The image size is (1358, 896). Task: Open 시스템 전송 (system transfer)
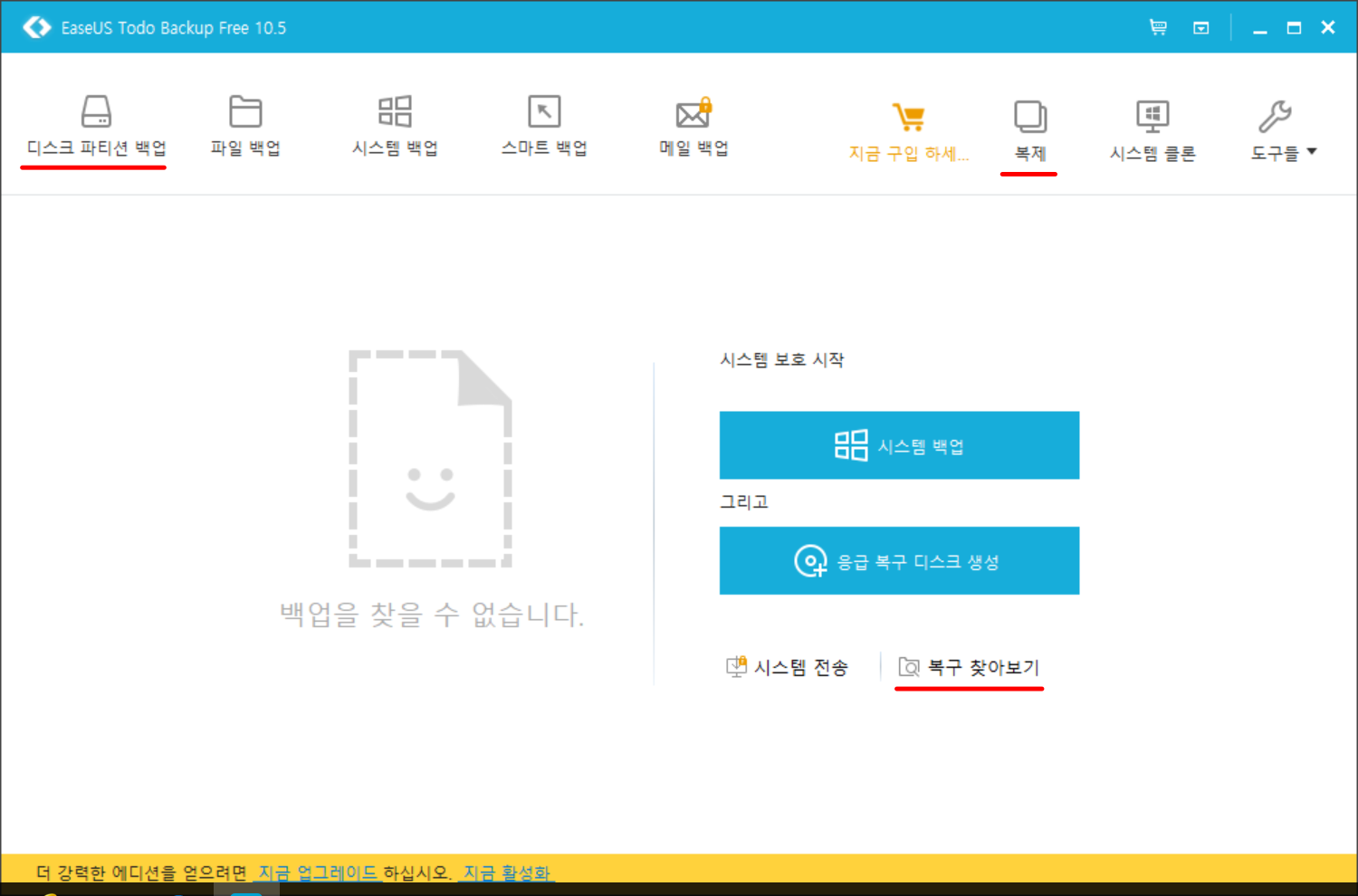click(788, 668)
